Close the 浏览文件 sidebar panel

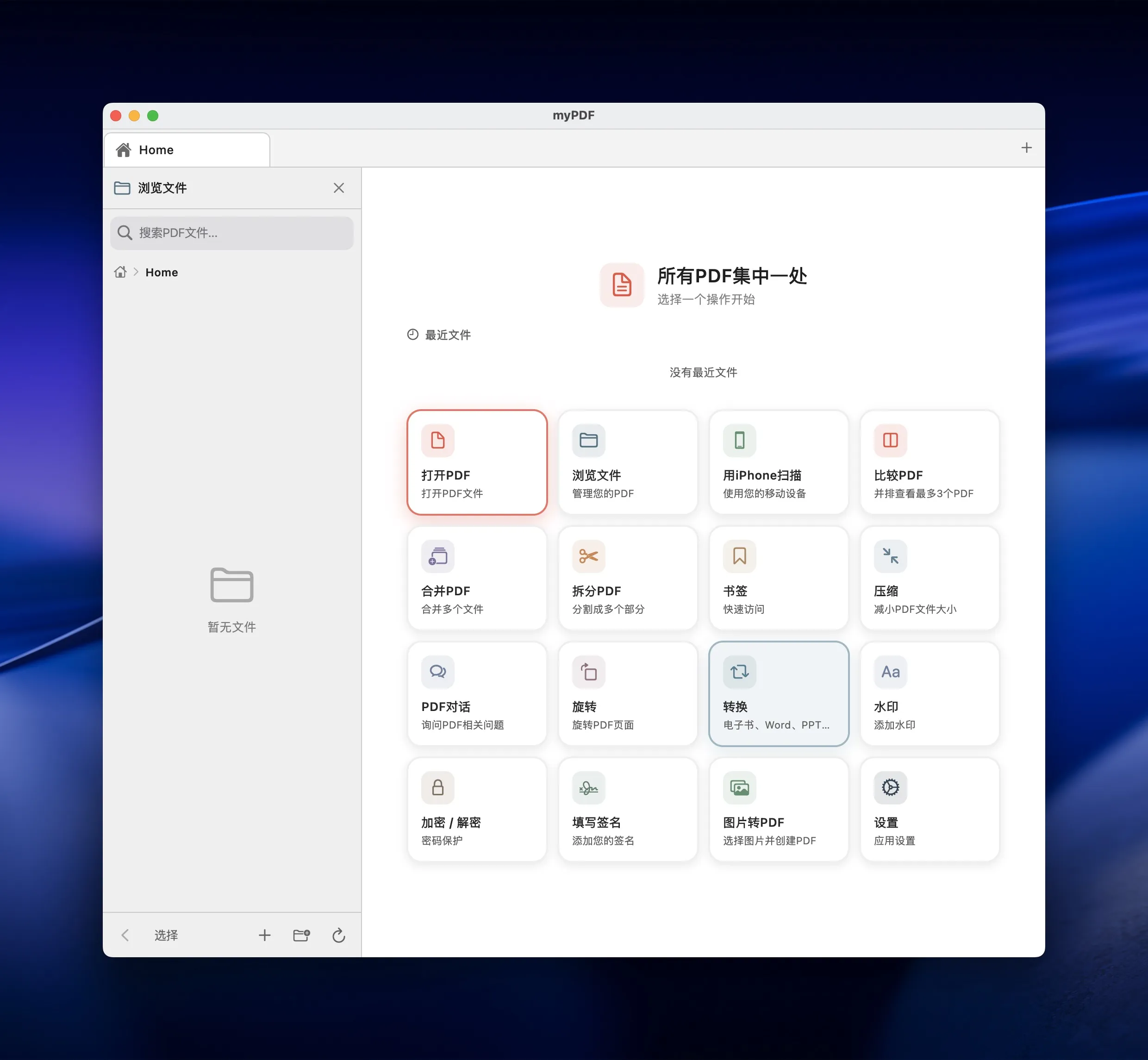point(338,187)
